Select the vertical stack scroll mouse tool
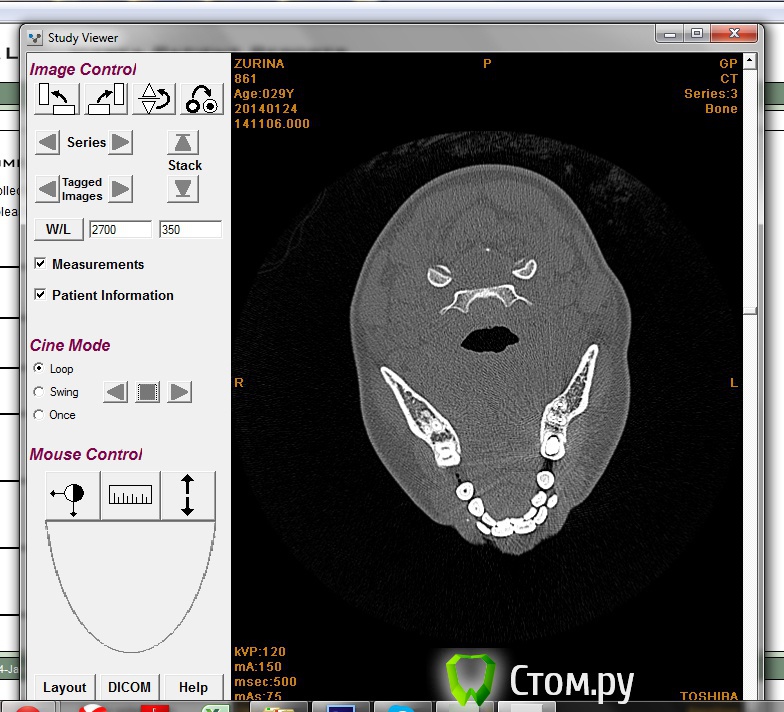 pyautogui.click(x=187, y=496)
